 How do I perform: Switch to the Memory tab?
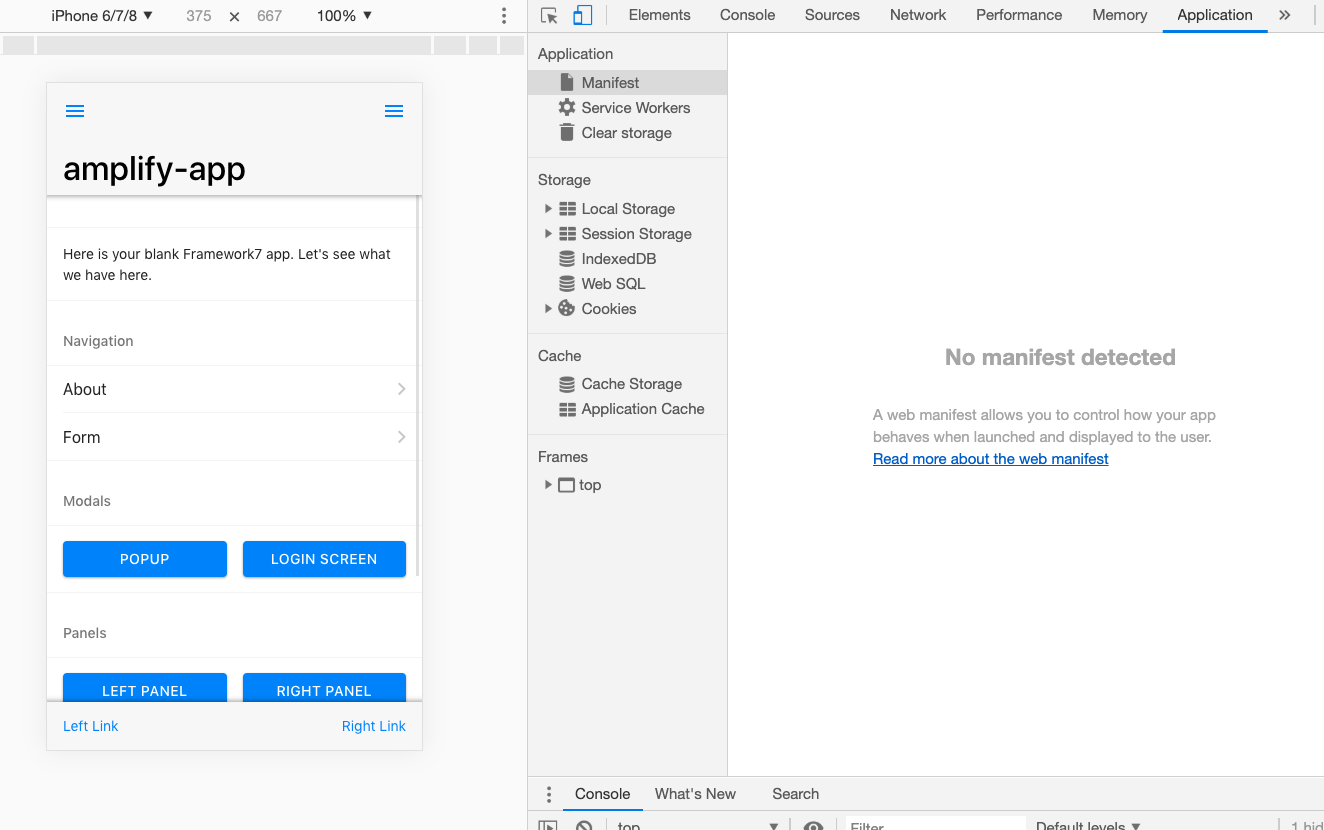click(1120, 15)
